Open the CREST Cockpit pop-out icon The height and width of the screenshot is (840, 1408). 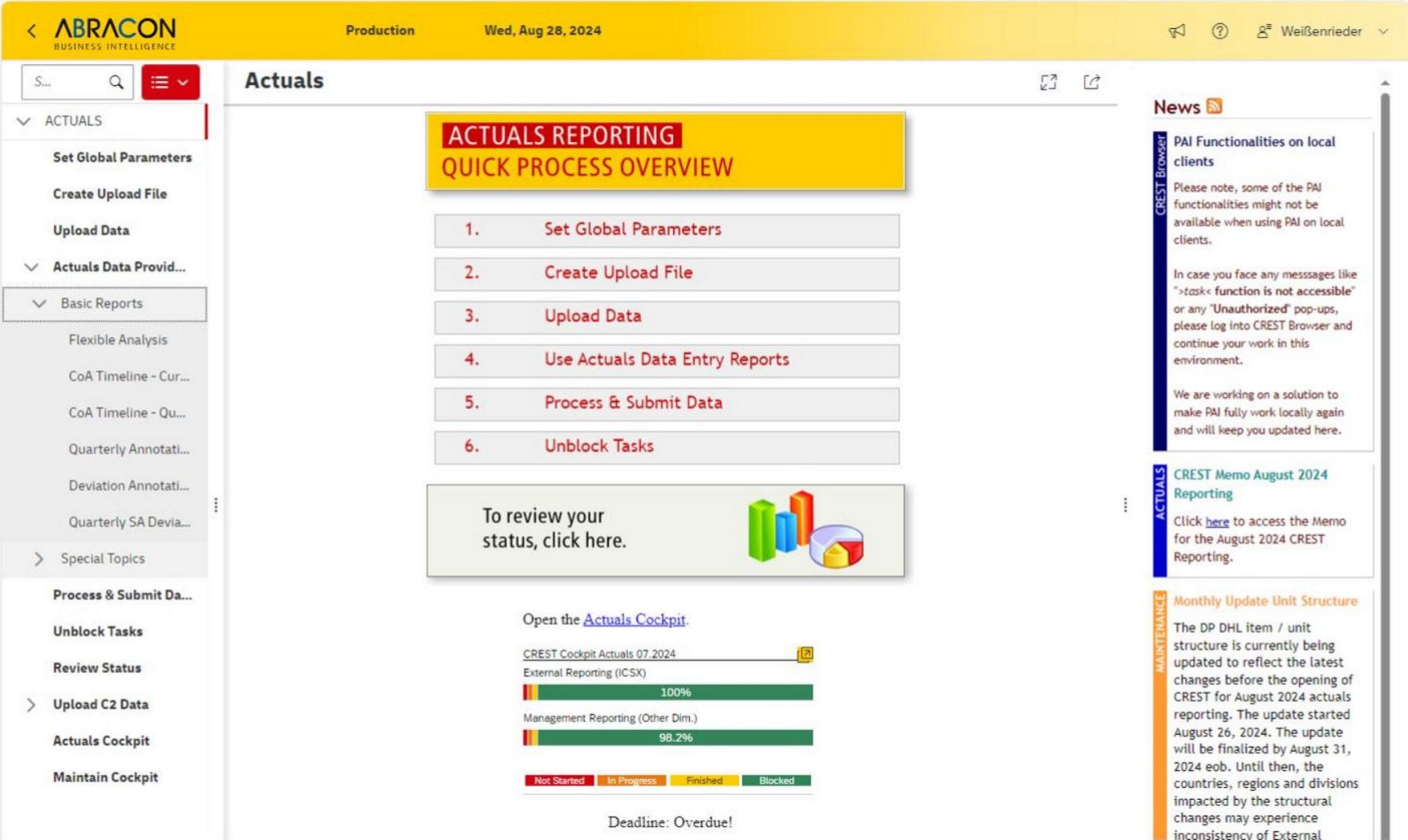pyautogui.click(x=805, y=654)
